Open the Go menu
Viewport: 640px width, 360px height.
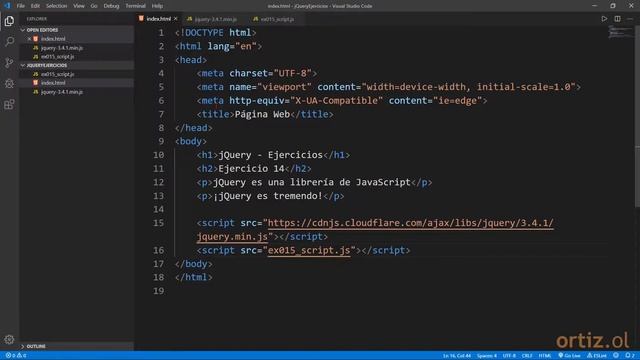point(94,6)
